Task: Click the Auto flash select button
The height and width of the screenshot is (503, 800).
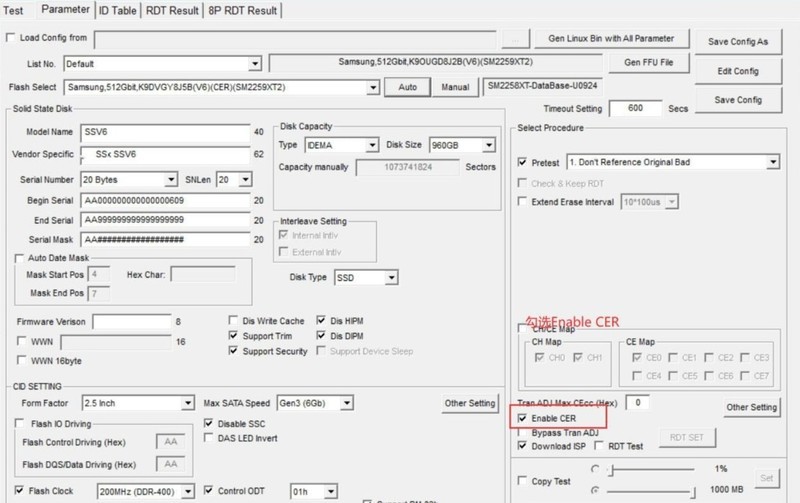Action: tap(407, 87)
